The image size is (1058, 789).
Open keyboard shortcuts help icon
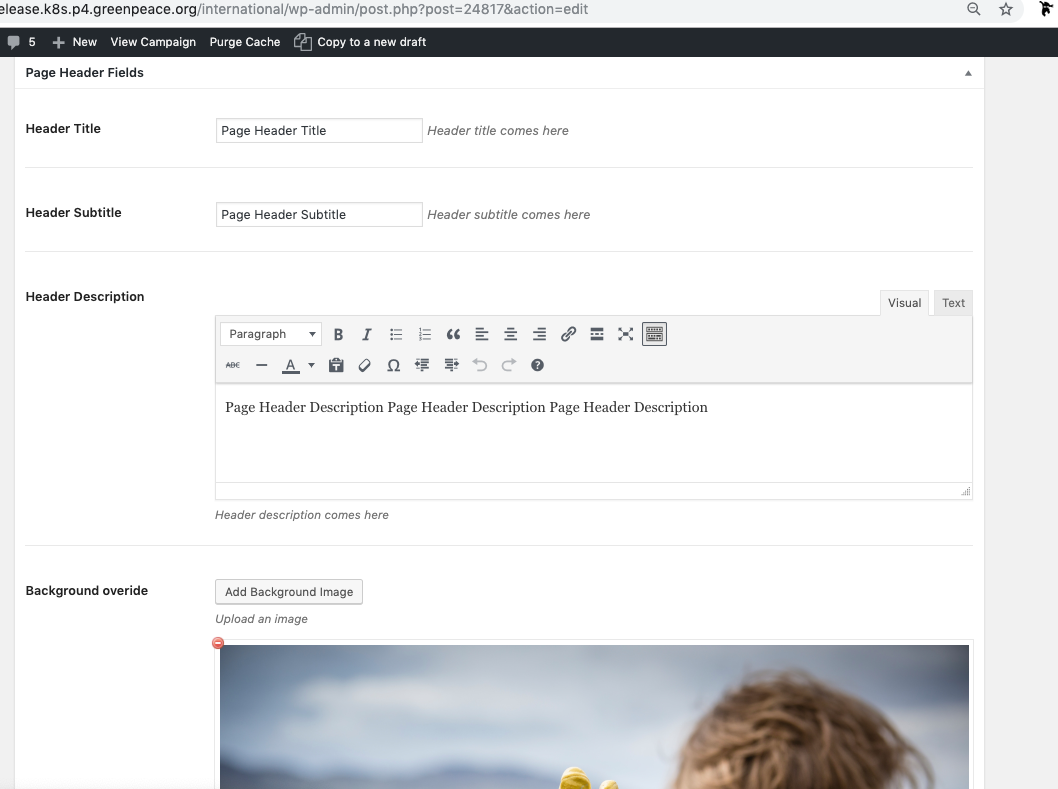pyautogui.click(x=537, y=365)
